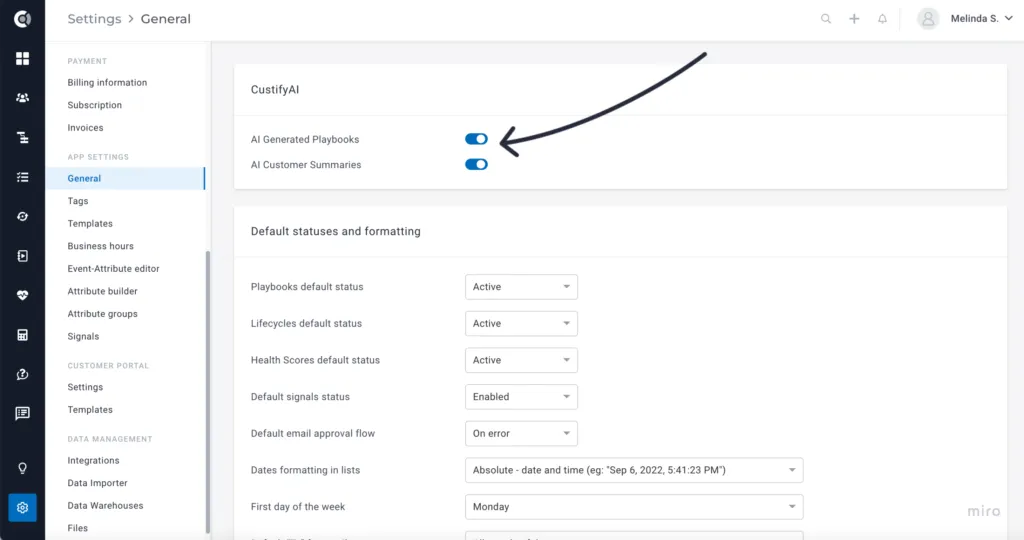
Task: Click the 'CustifyAI' section heading
Action: [x=275, y=89]
